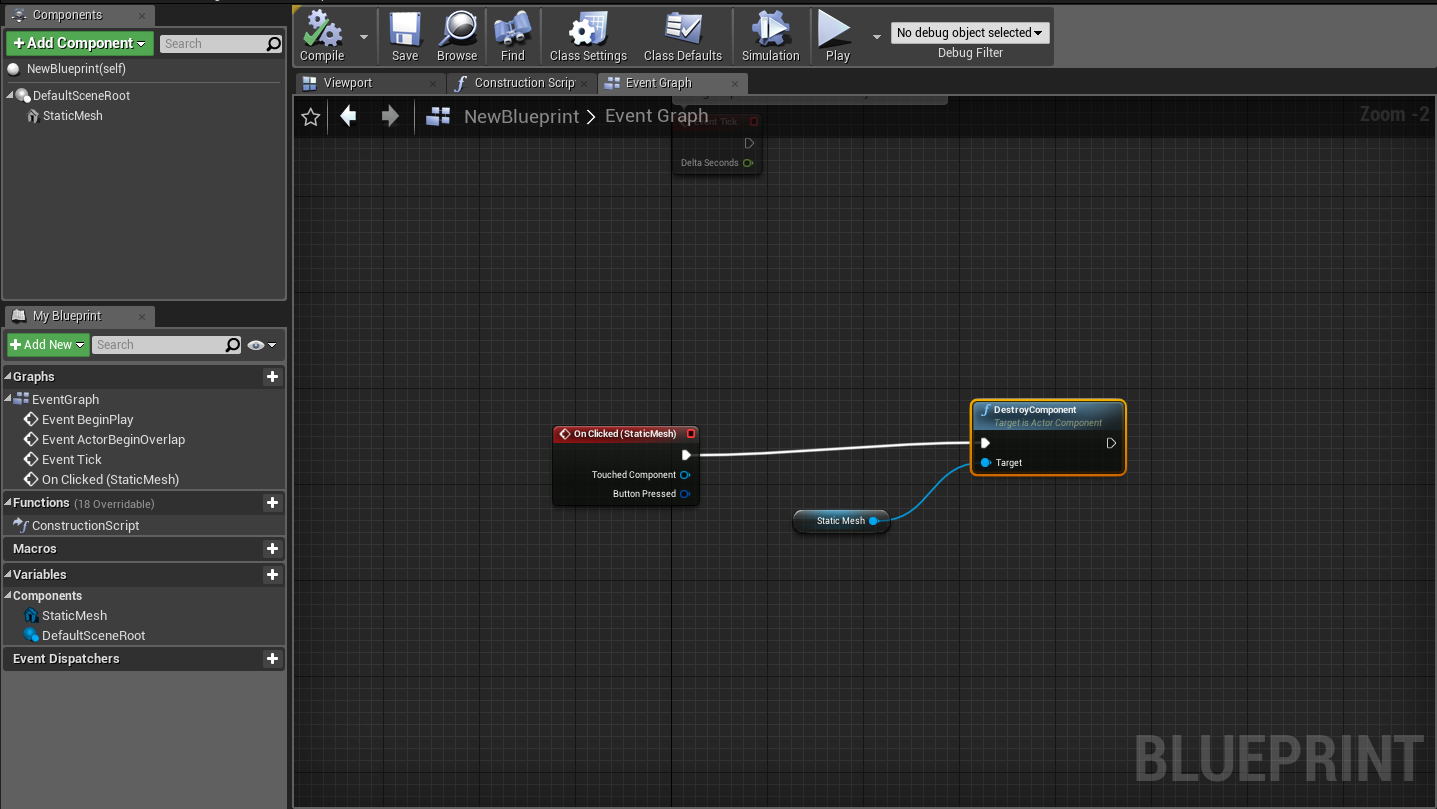Image resolution: width=1437 pixels, height=809 pixels.
Task: Add a new macro with plus button
Action: pos(272,549)
